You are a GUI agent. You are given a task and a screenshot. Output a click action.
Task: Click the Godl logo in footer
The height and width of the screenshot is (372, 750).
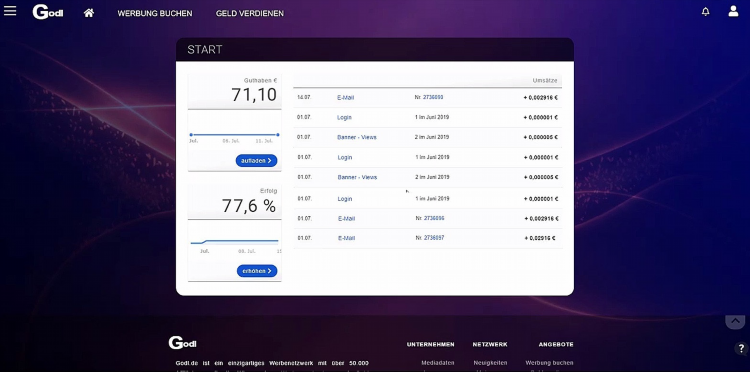click(x=182, y=343)
